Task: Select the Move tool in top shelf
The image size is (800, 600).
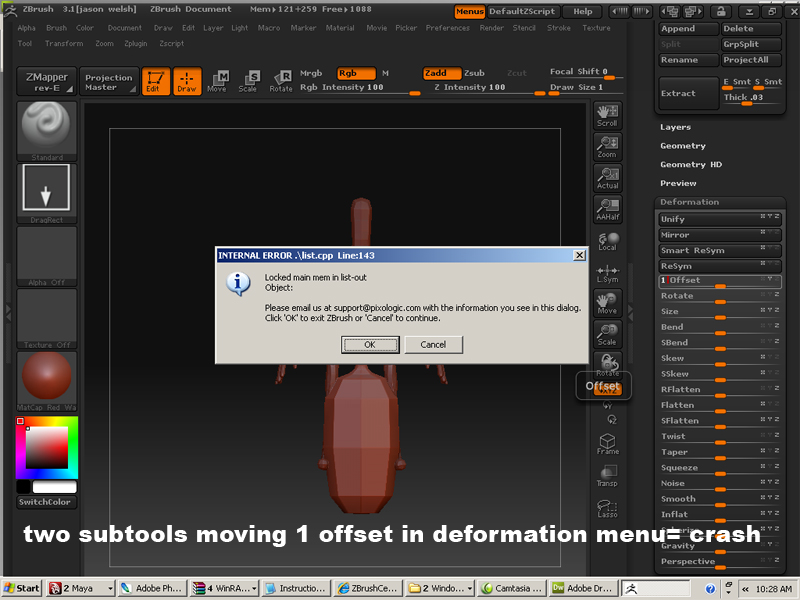Action: click(217, 81)
